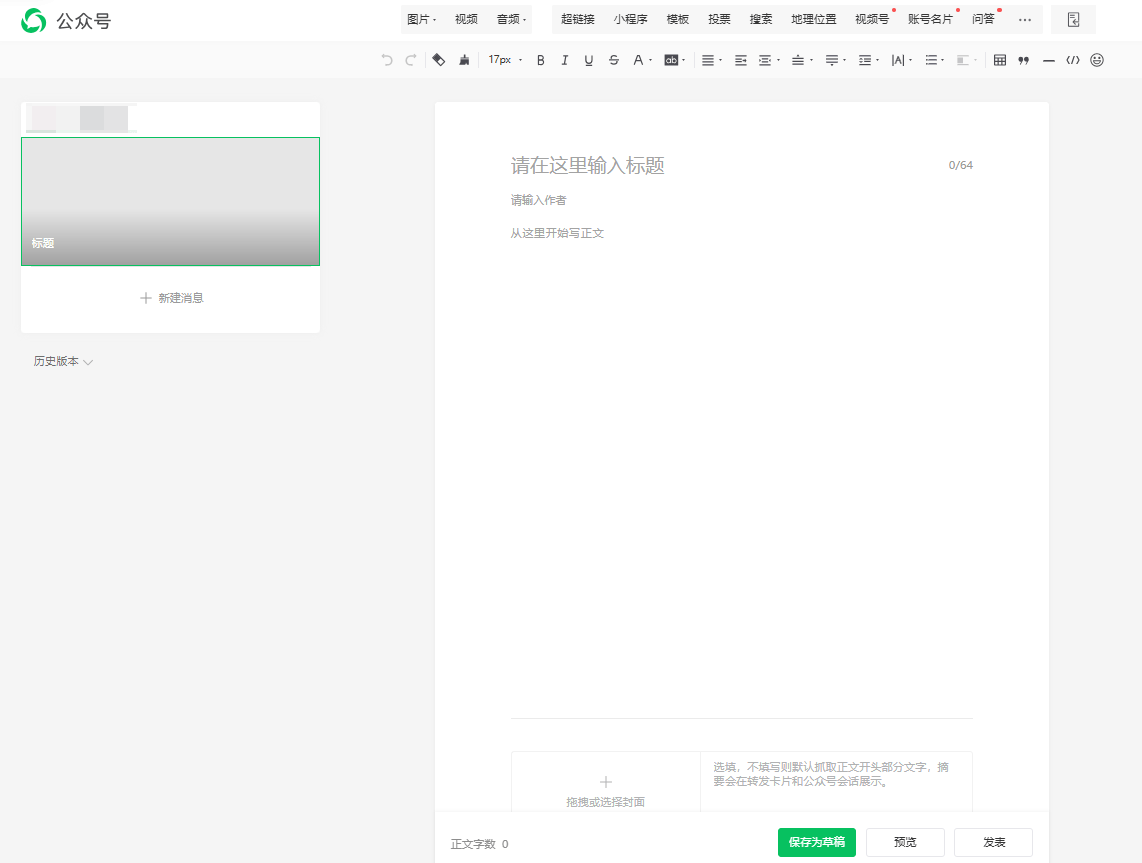The image size is (1142, 863).
Task: Insert a blockquote with the quote icon
Action: [x=1023, y=60]
